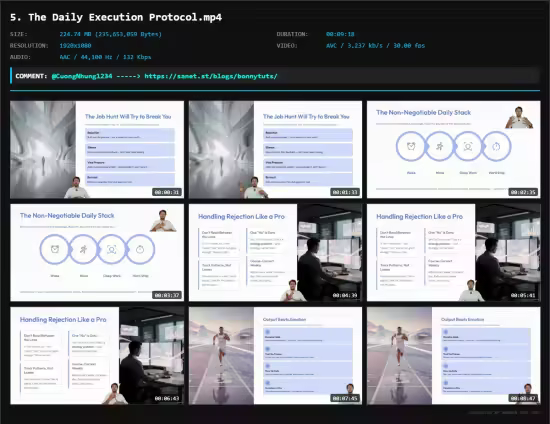Click stopwatch circle icon in 00:03:37 frame

point(140,249)
